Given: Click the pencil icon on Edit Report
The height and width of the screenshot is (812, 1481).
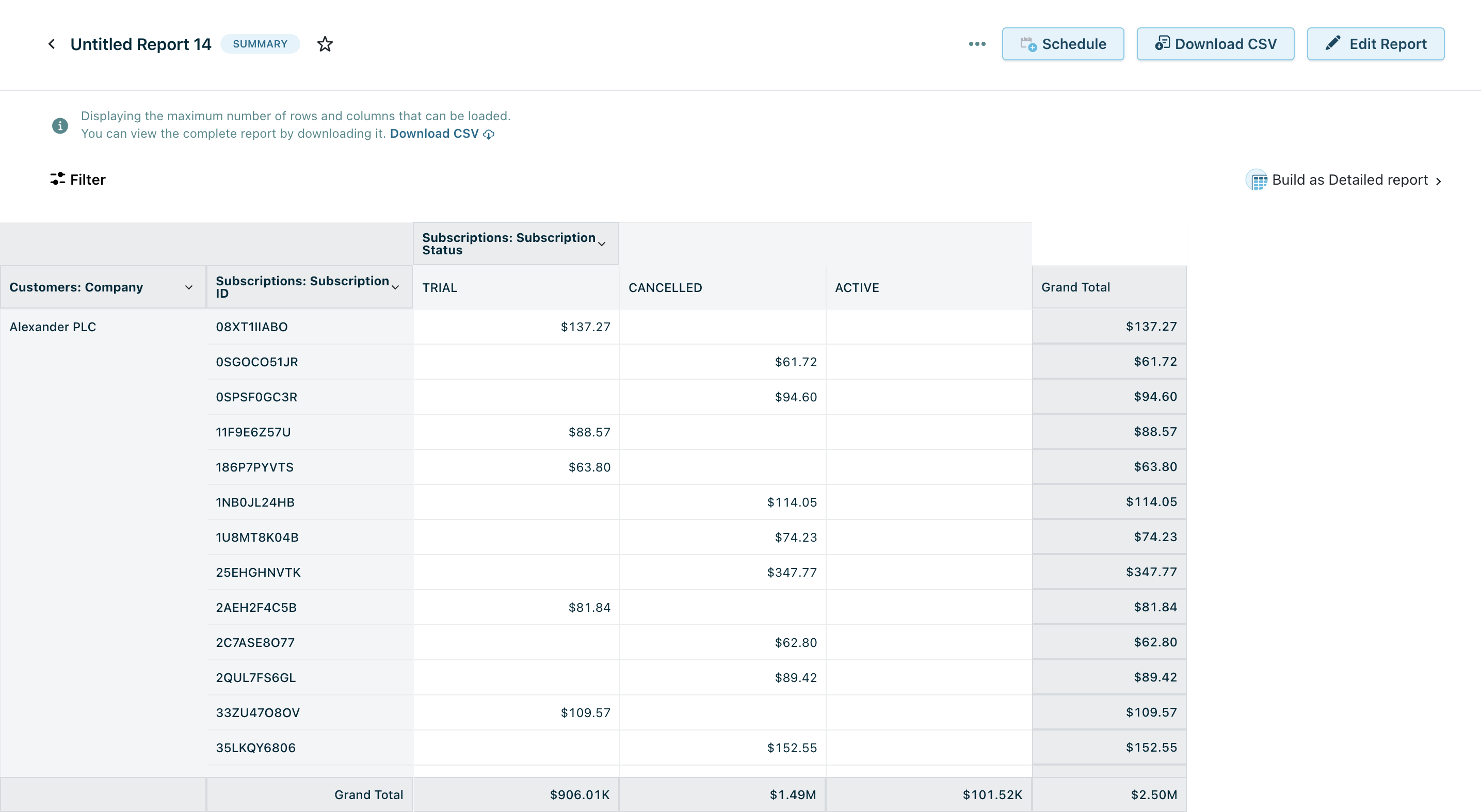Looking at the screenshot, I should [1333, 44].
